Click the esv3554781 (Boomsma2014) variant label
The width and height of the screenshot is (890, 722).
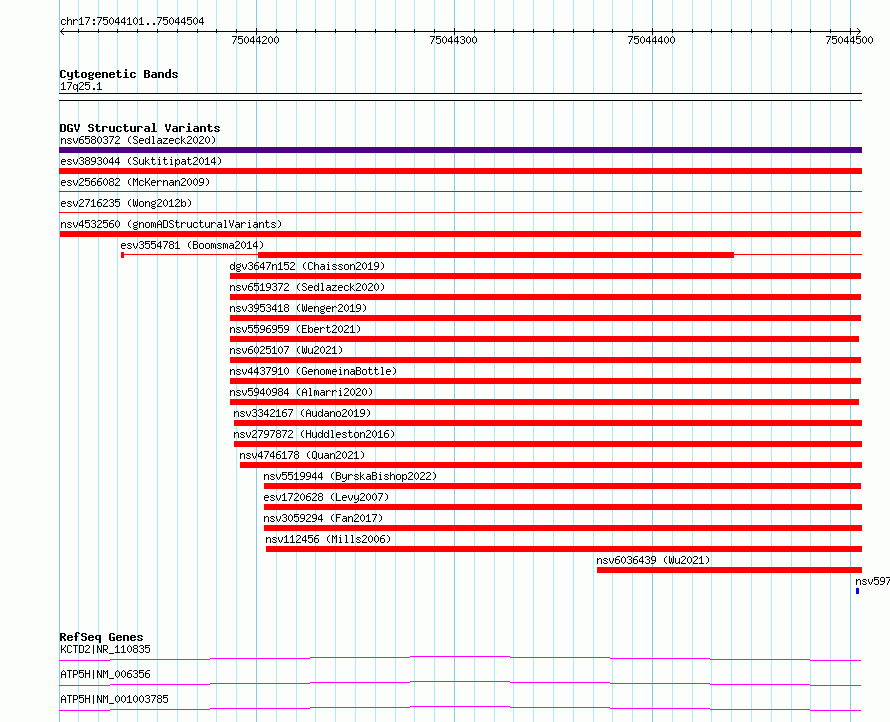[192, 245]
